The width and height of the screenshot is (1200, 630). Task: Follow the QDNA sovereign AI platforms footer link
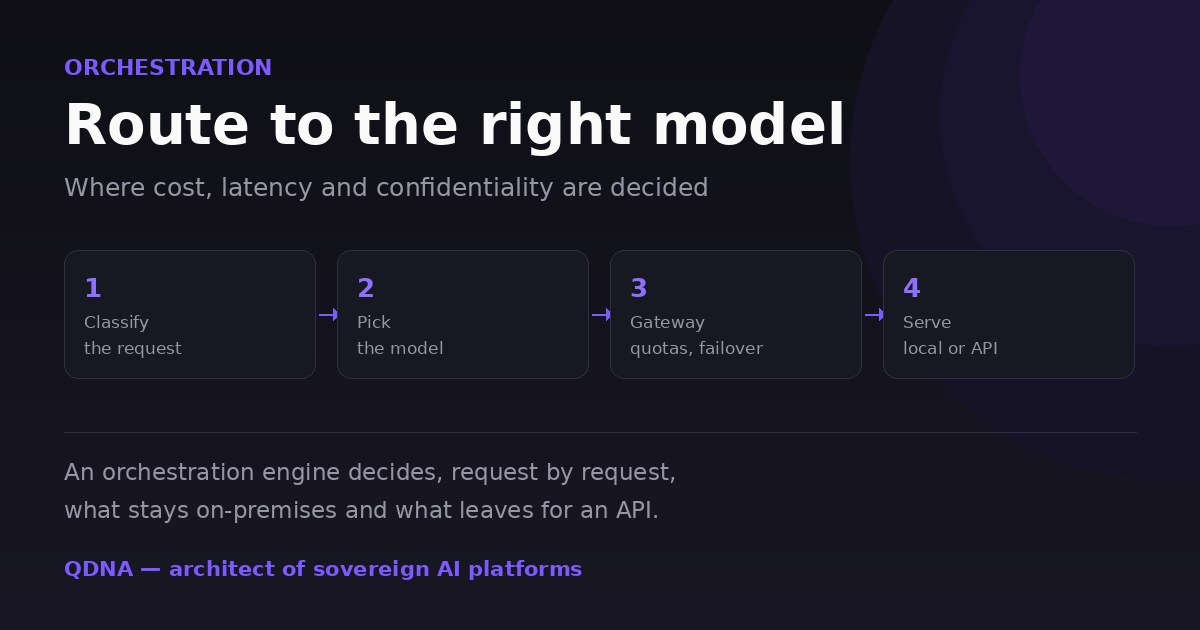pos(323,570)
